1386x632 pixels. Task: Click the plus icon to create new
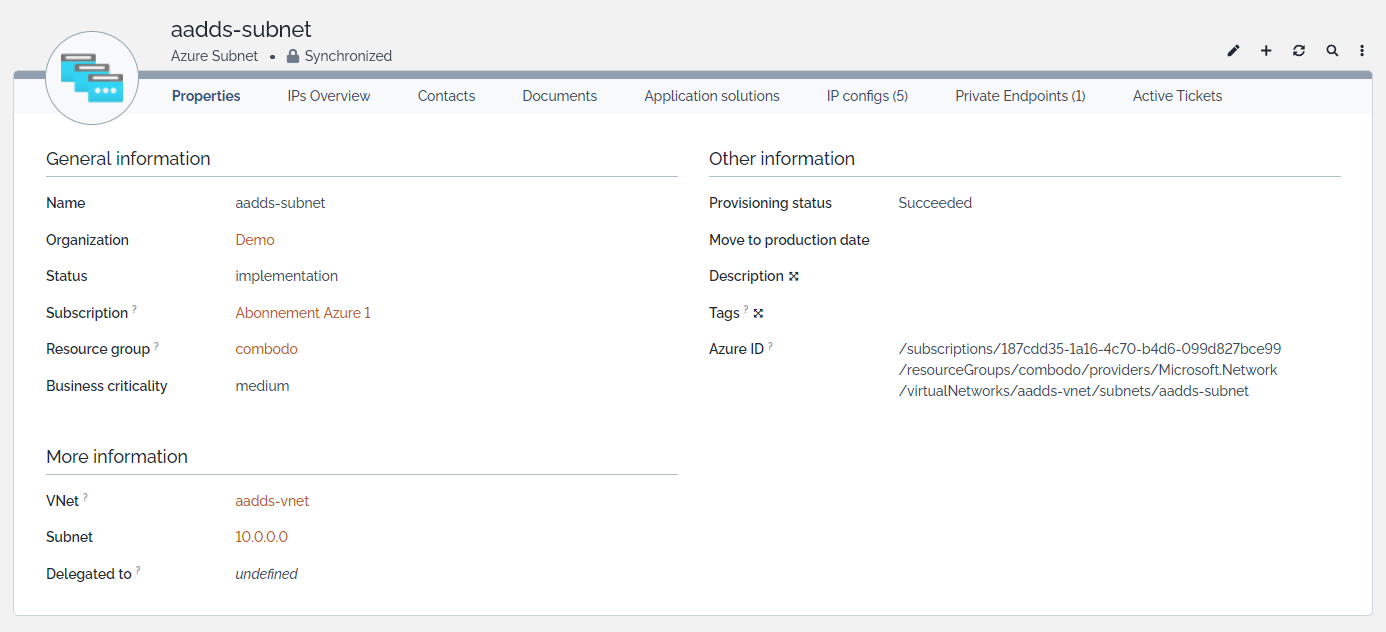1266,51
